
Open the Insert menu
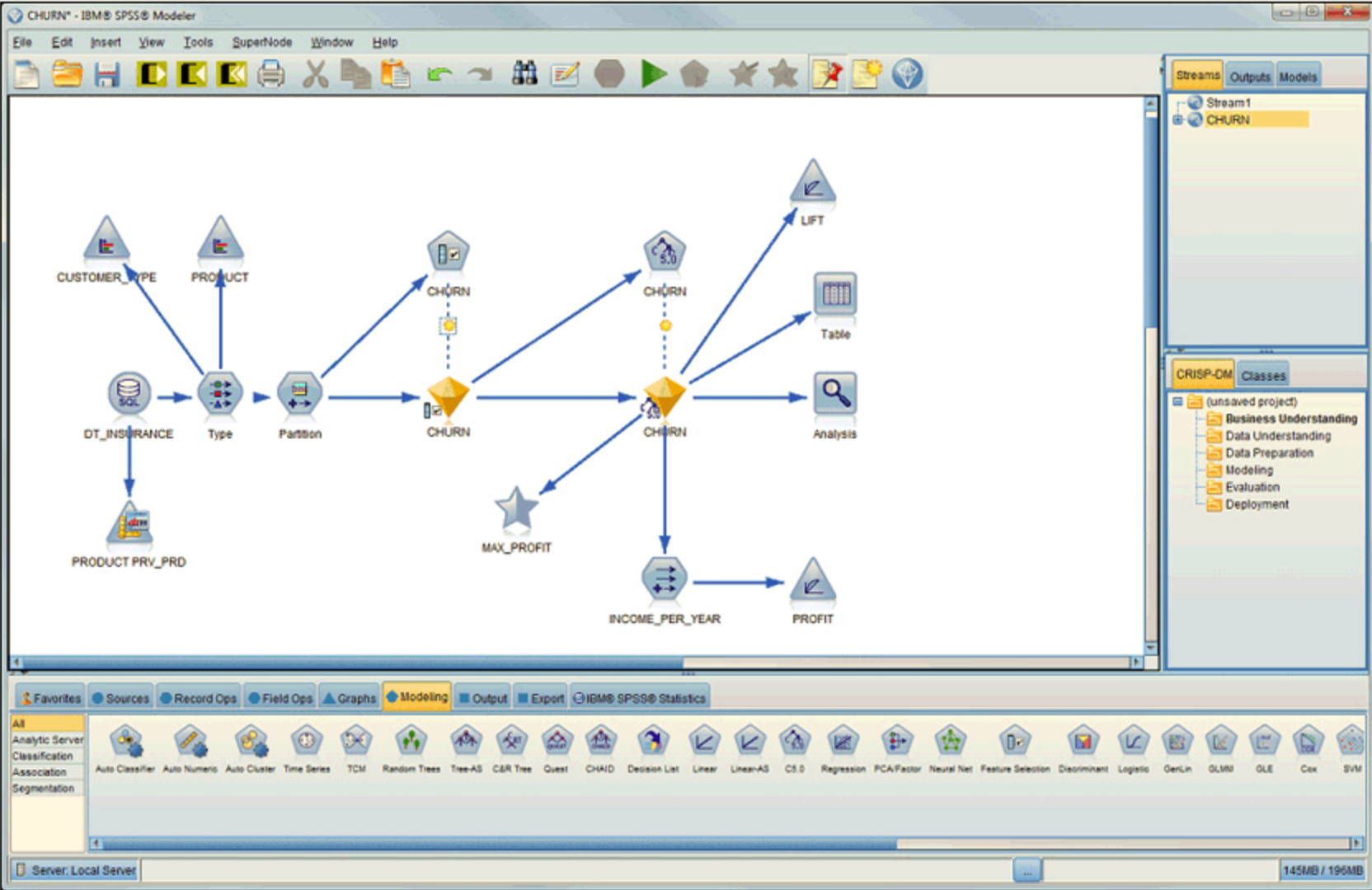click(x=106, y=42)
